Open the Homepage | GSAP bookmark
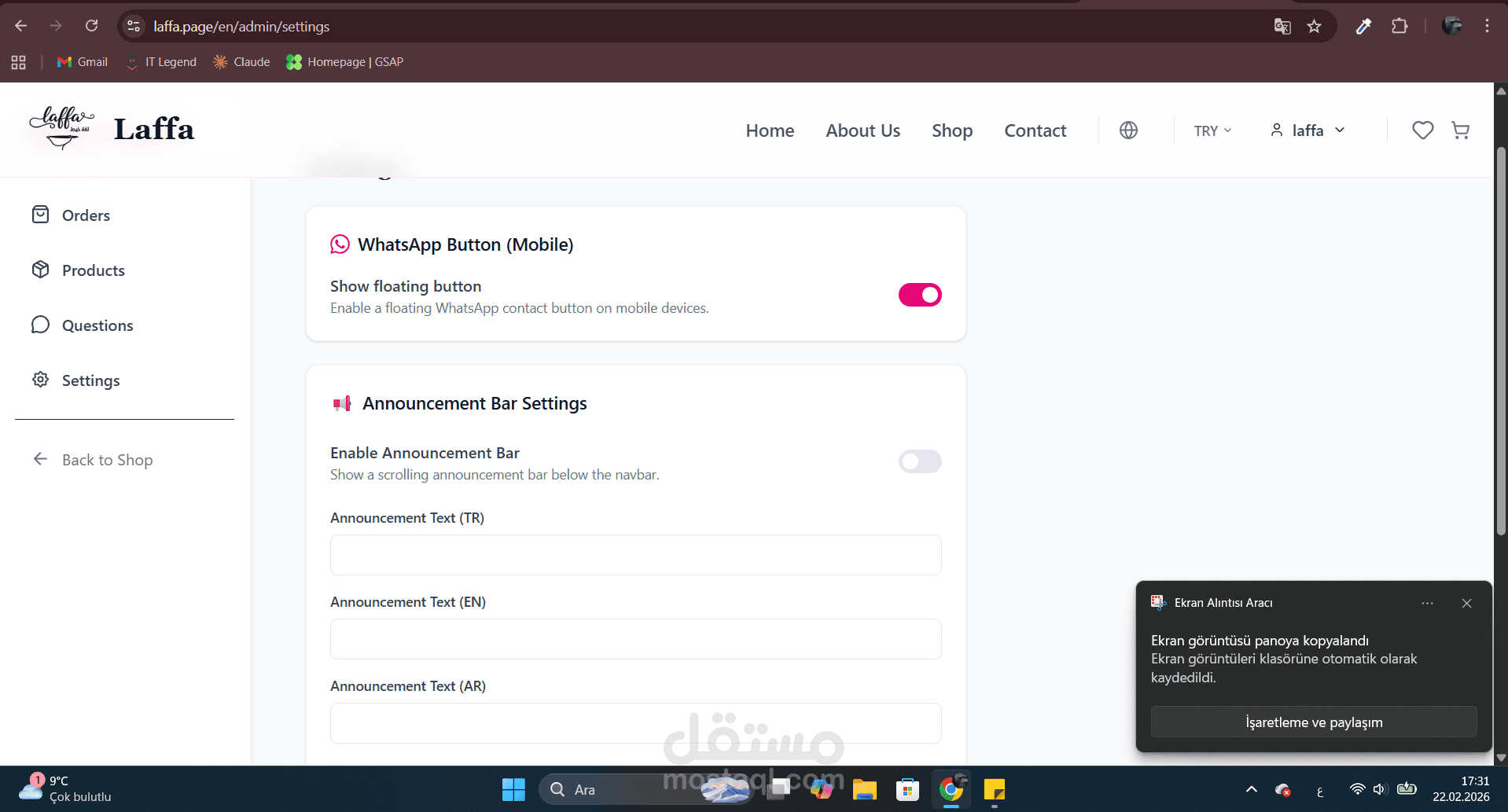Screen dimensions: 1508x812 [345, 62]
